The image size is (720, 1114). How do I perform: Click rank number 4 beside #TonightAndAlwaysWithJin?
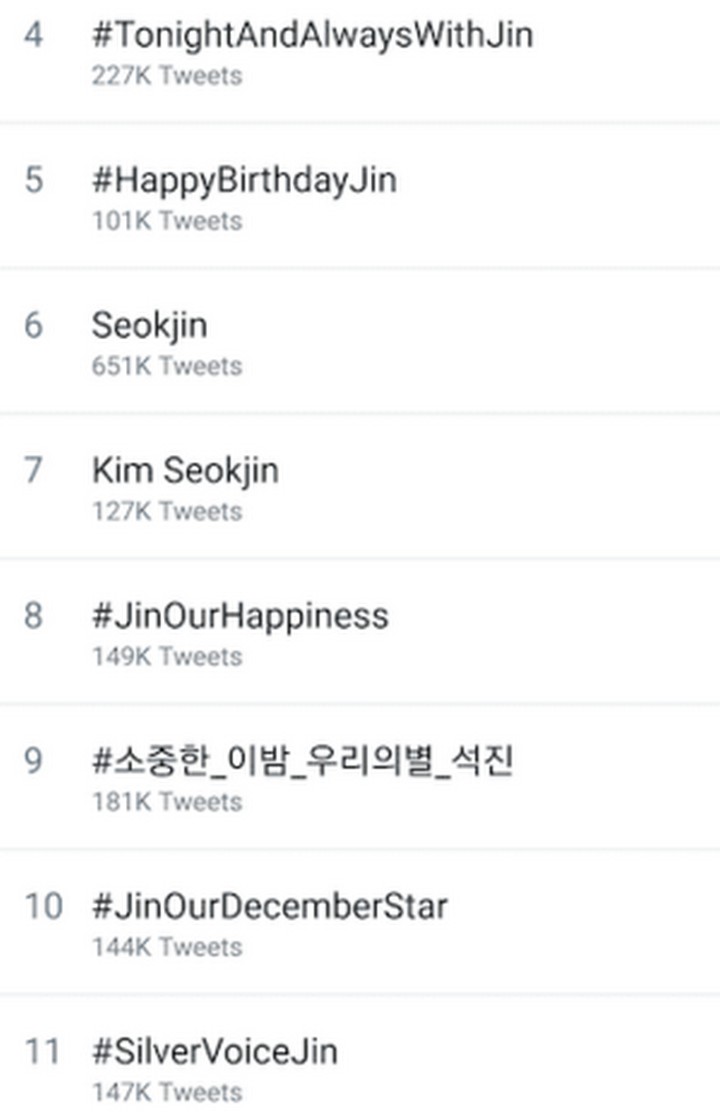(37, 34)
